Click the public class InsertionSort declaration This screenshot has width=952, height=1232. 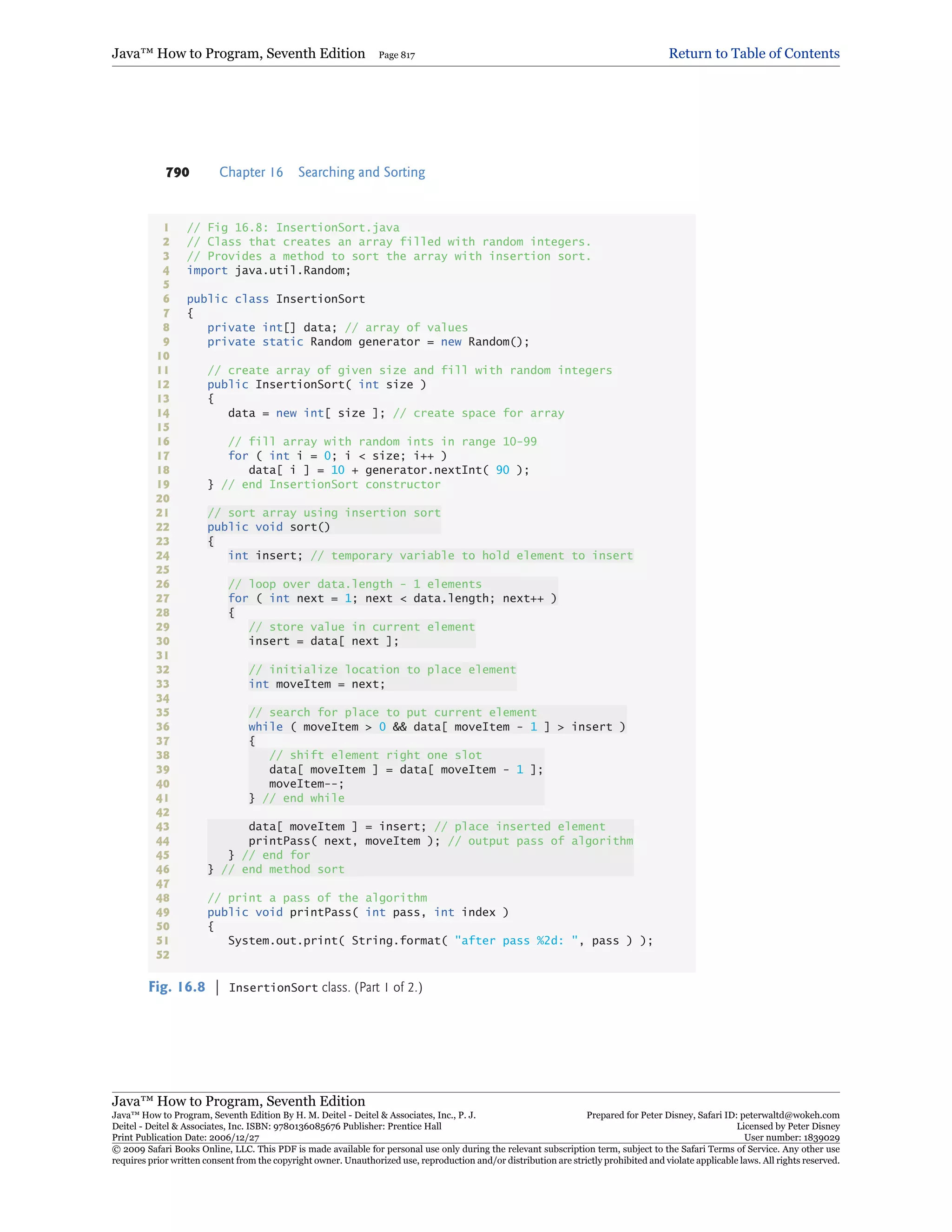[x=276, y=299]
